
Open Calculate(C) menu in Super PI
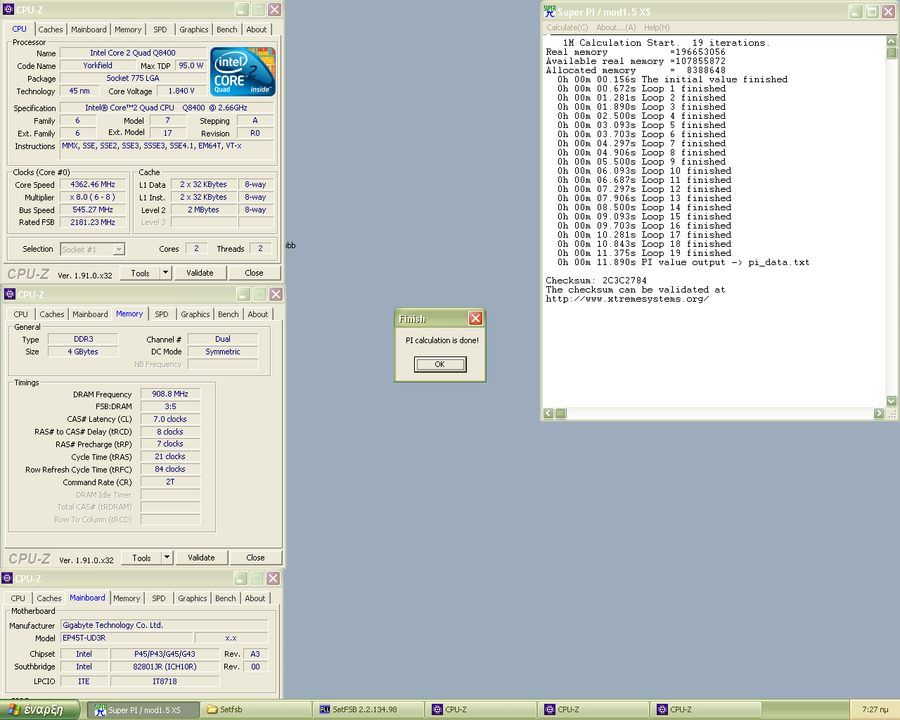click(567, 28)
